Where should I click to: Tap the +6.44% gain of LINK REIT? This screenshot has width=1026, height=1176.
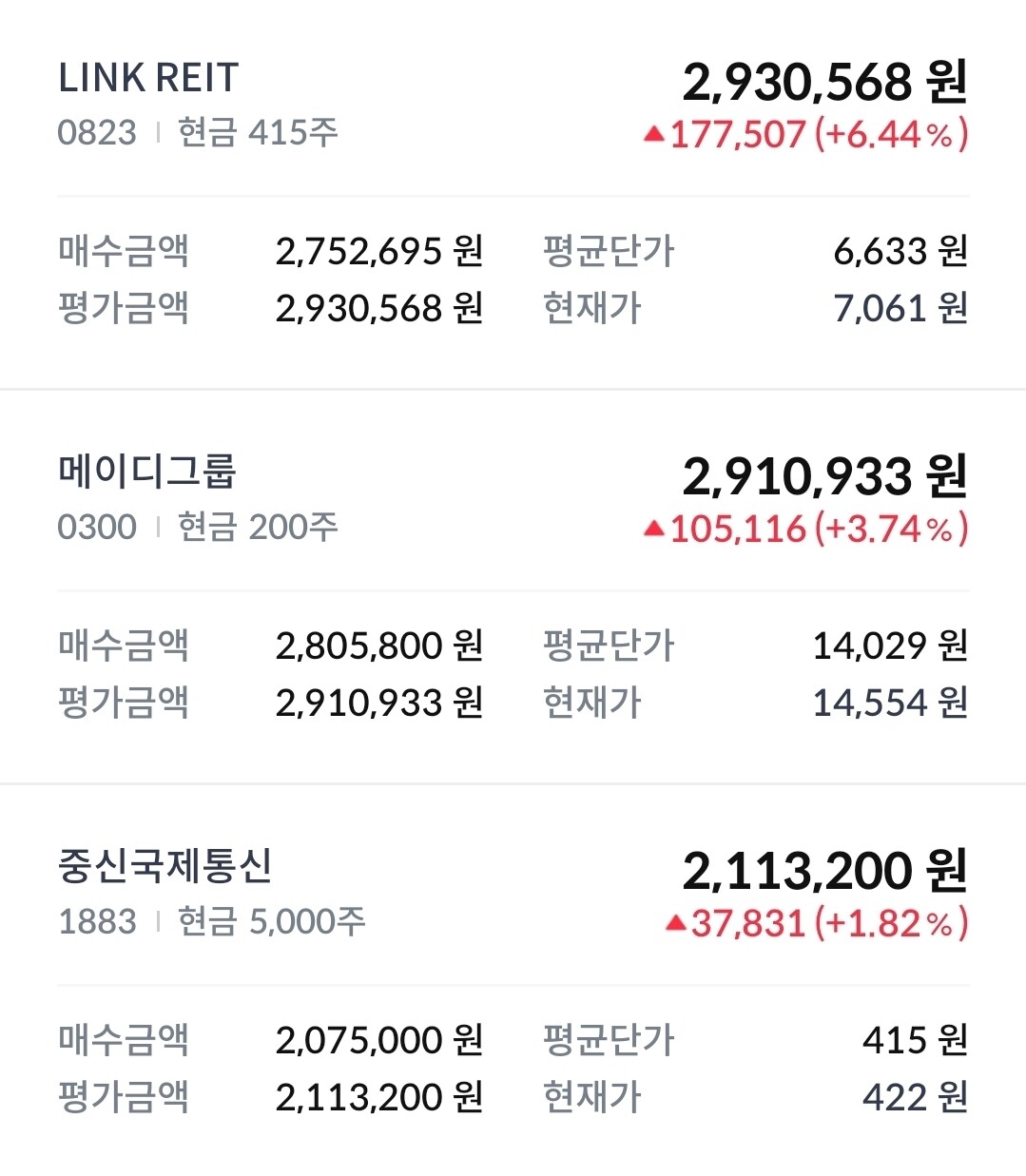891,134
